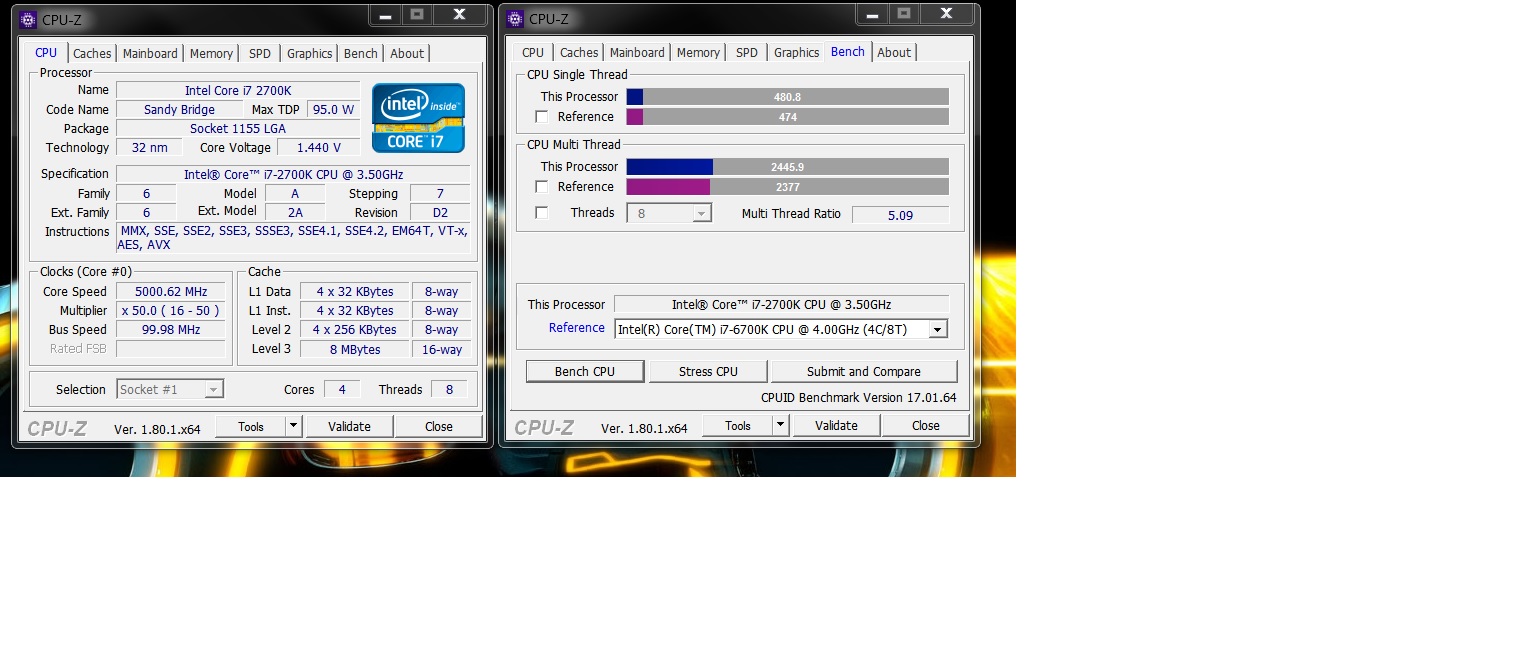
Task: Click the CPU-Z app icon in left window title bar
Action: tap(28, 19)
